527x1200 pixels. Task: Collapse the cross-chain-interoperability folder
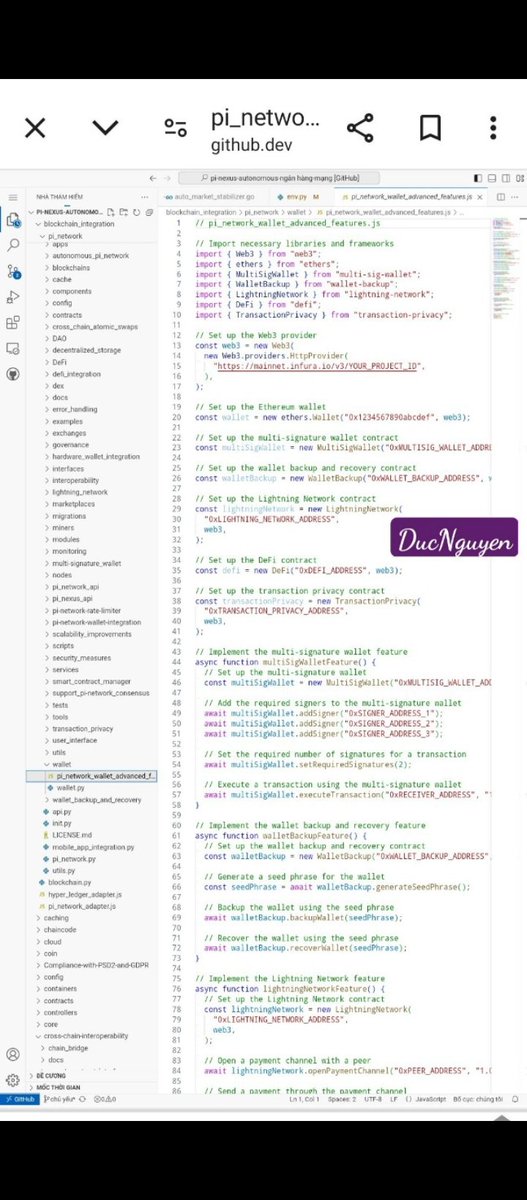(x=86, y=1036)
